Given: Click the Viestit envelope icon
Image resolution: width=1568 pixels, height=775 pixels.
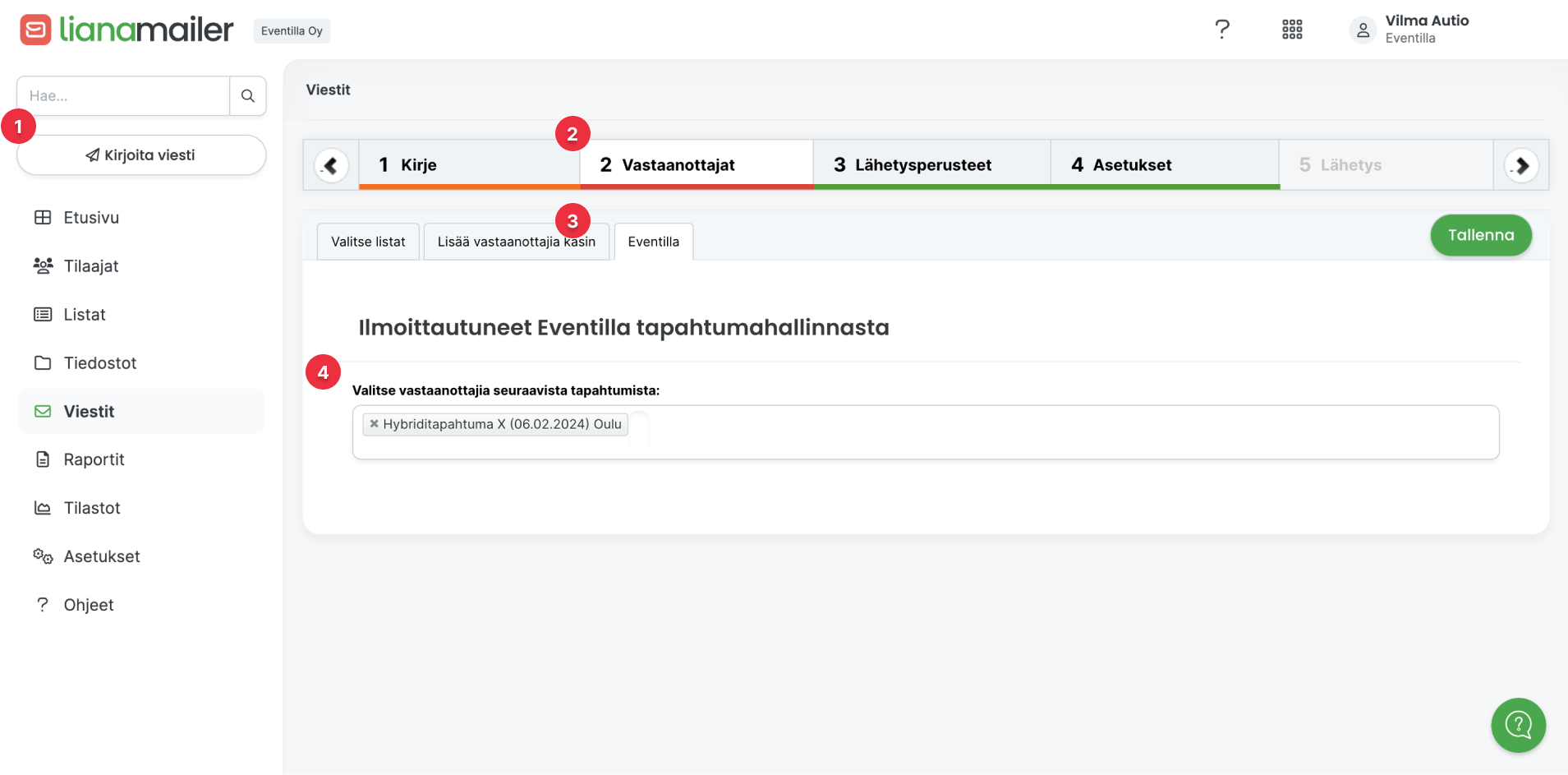Looking at the screenshot, I should (43, 411).
